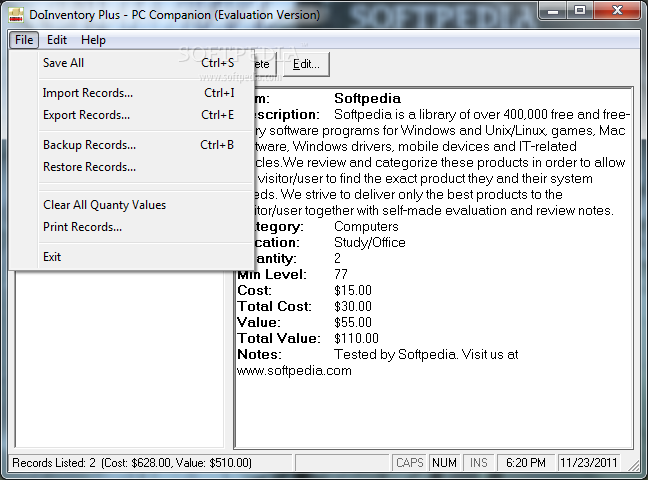The height and width of the screenshot is (480, 648).
Task: Select Export Records... menu entry
Action: tap(138, 115)
